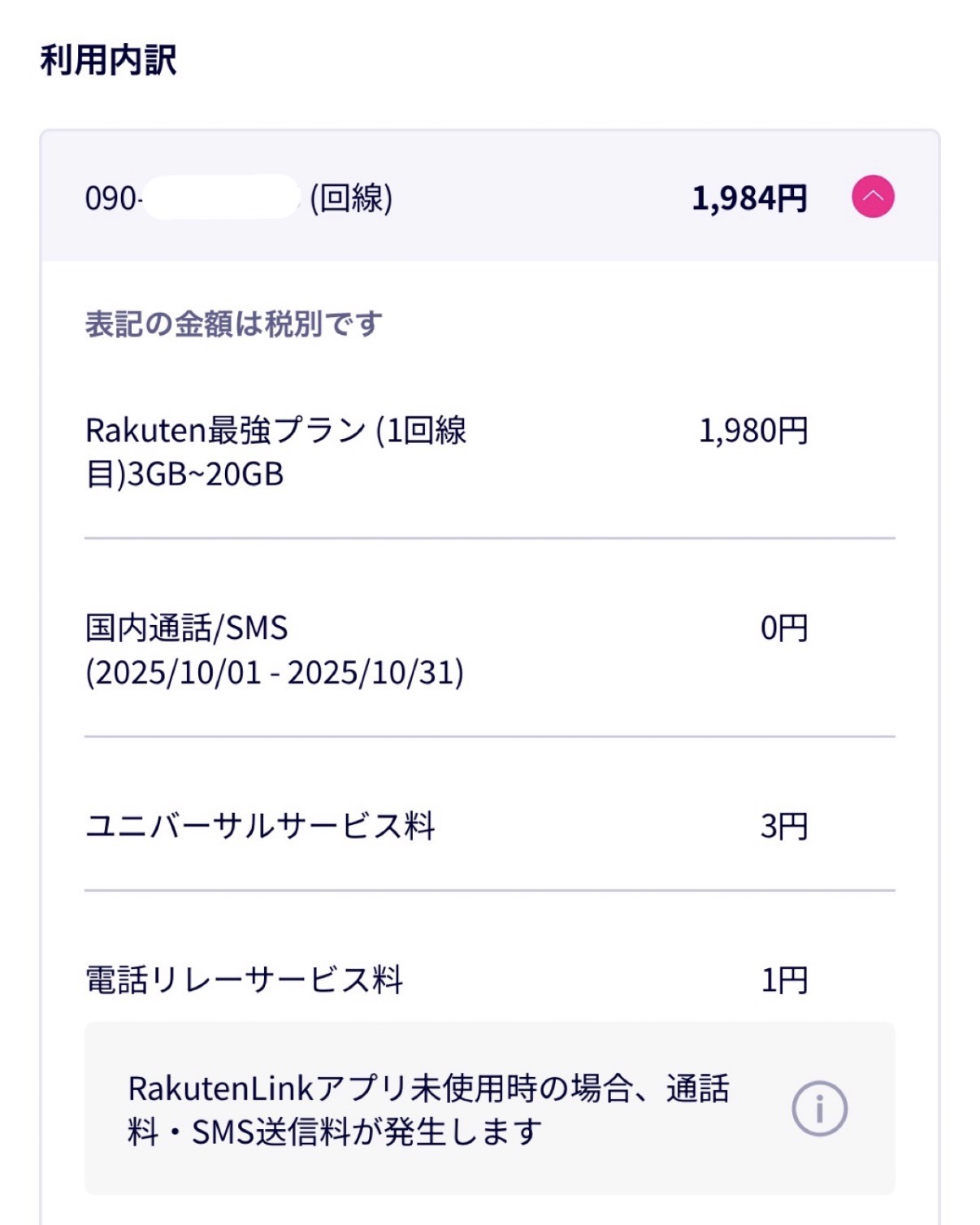The image size is (980, 1225).
Task: Click the 1,980円 plan charge
Action: point(752,431)
